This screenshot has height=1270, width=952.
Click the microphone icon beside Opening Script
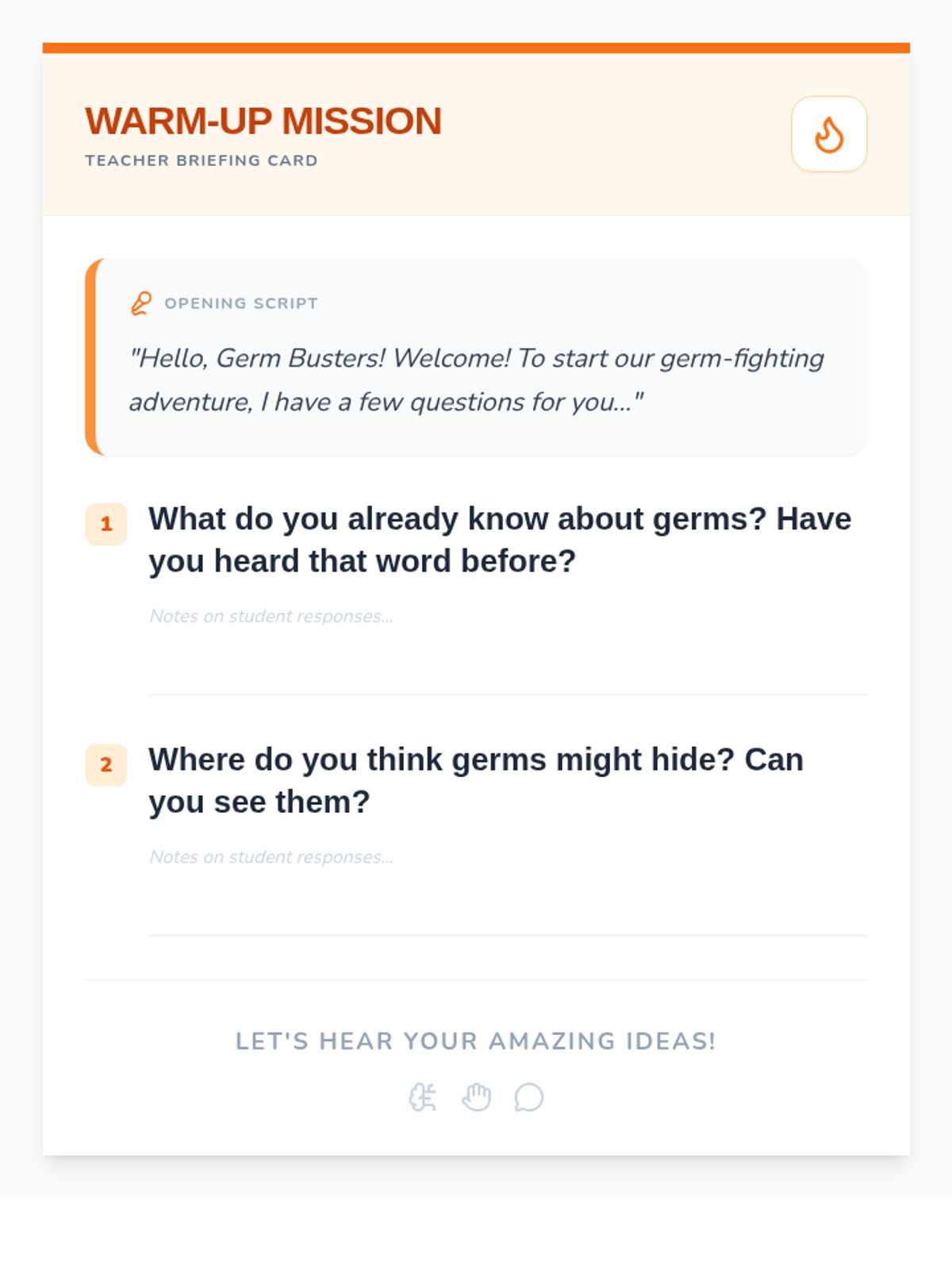(x=141, y=303)
